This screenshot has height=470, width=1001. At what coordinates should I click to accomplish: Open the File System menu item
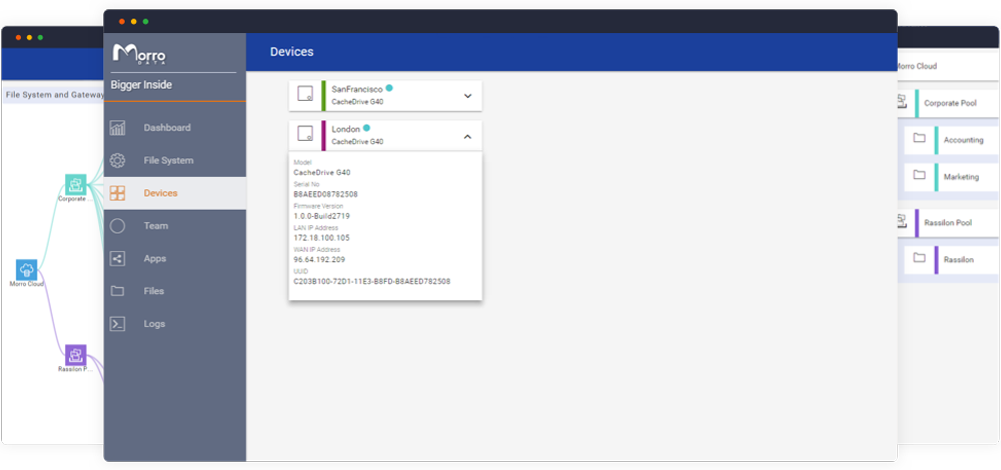point(175,160)
